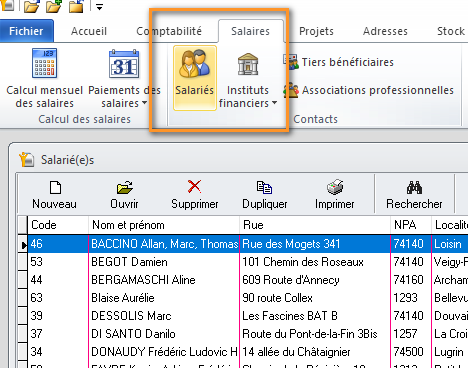Click cell Route du Pont-de-la-Fin 3Bis

pos(315,334)
